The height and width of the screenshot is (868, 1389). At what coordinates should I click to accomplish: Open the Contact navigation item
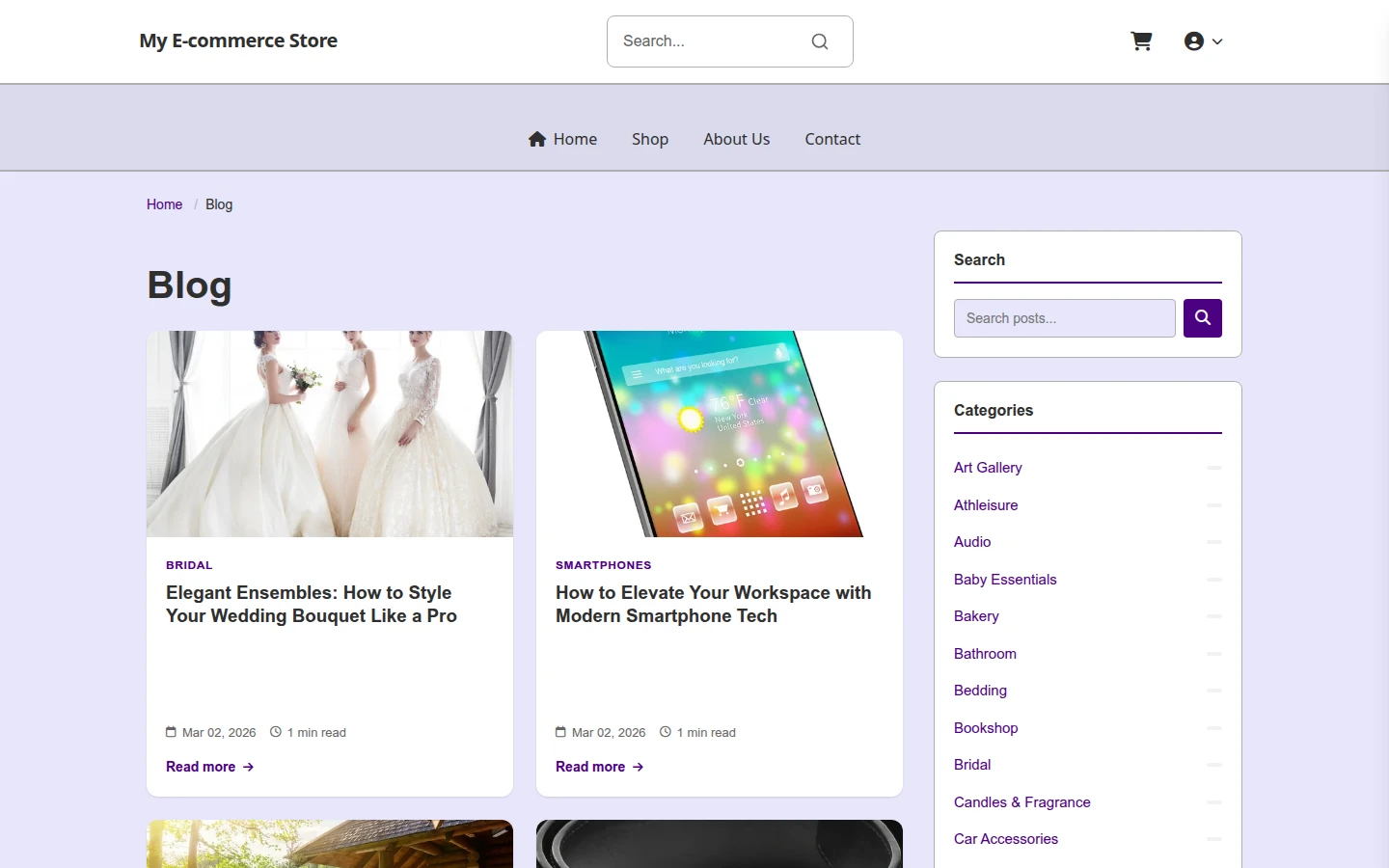pyautogui.click(x=832, y=139)
